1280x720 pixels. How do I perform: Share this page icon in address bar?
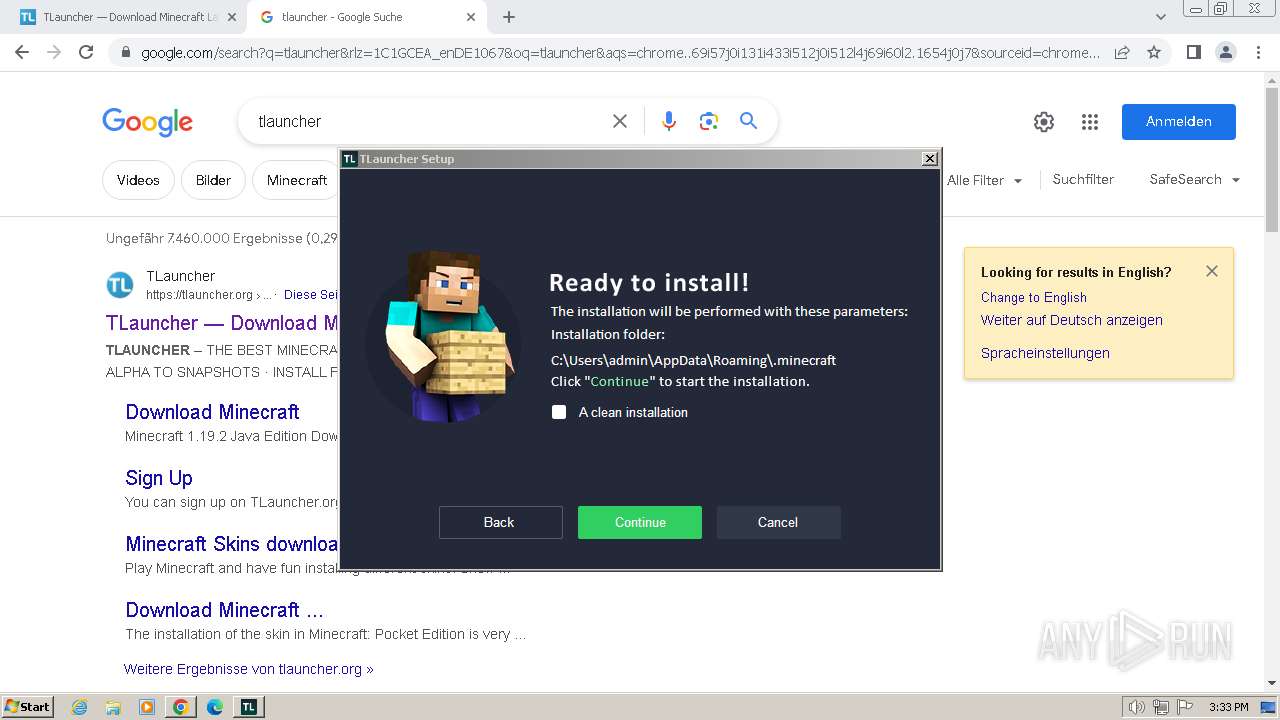pyautogui.click(x=1122, y=52)
